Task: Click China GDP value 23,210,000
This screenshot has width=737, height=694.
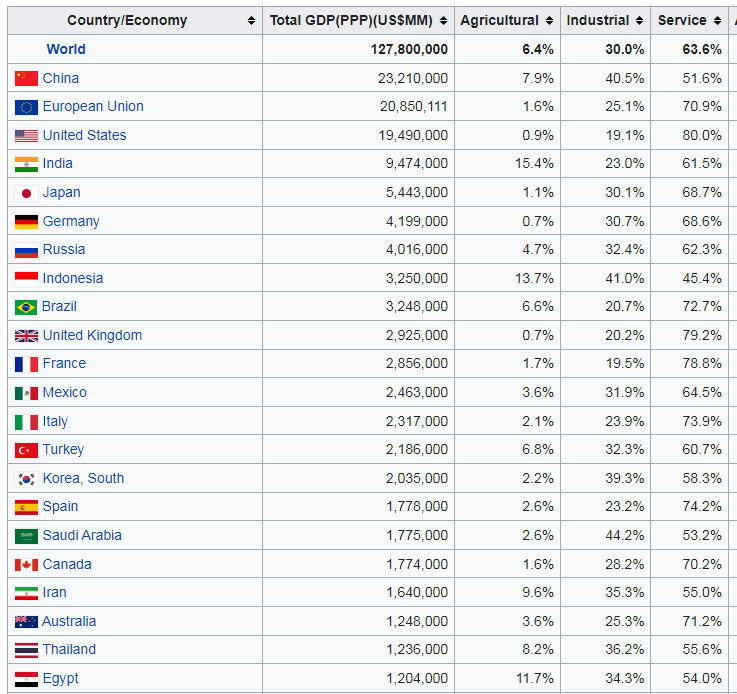Action: point(413,78)
